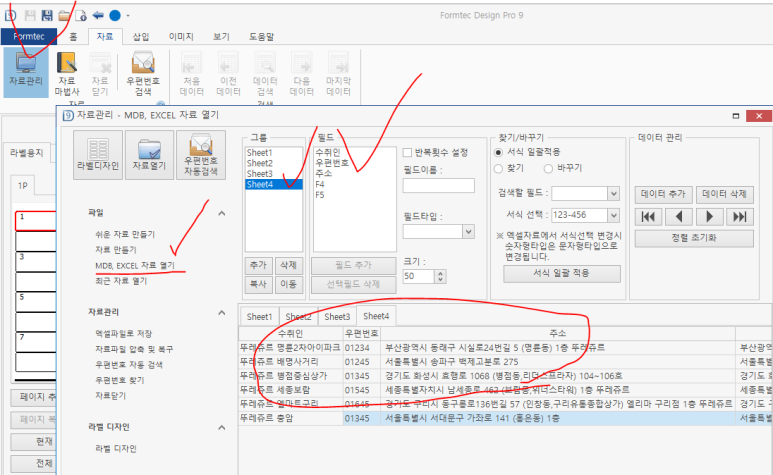Open the 홈 ribbon tab

[73, 36]
